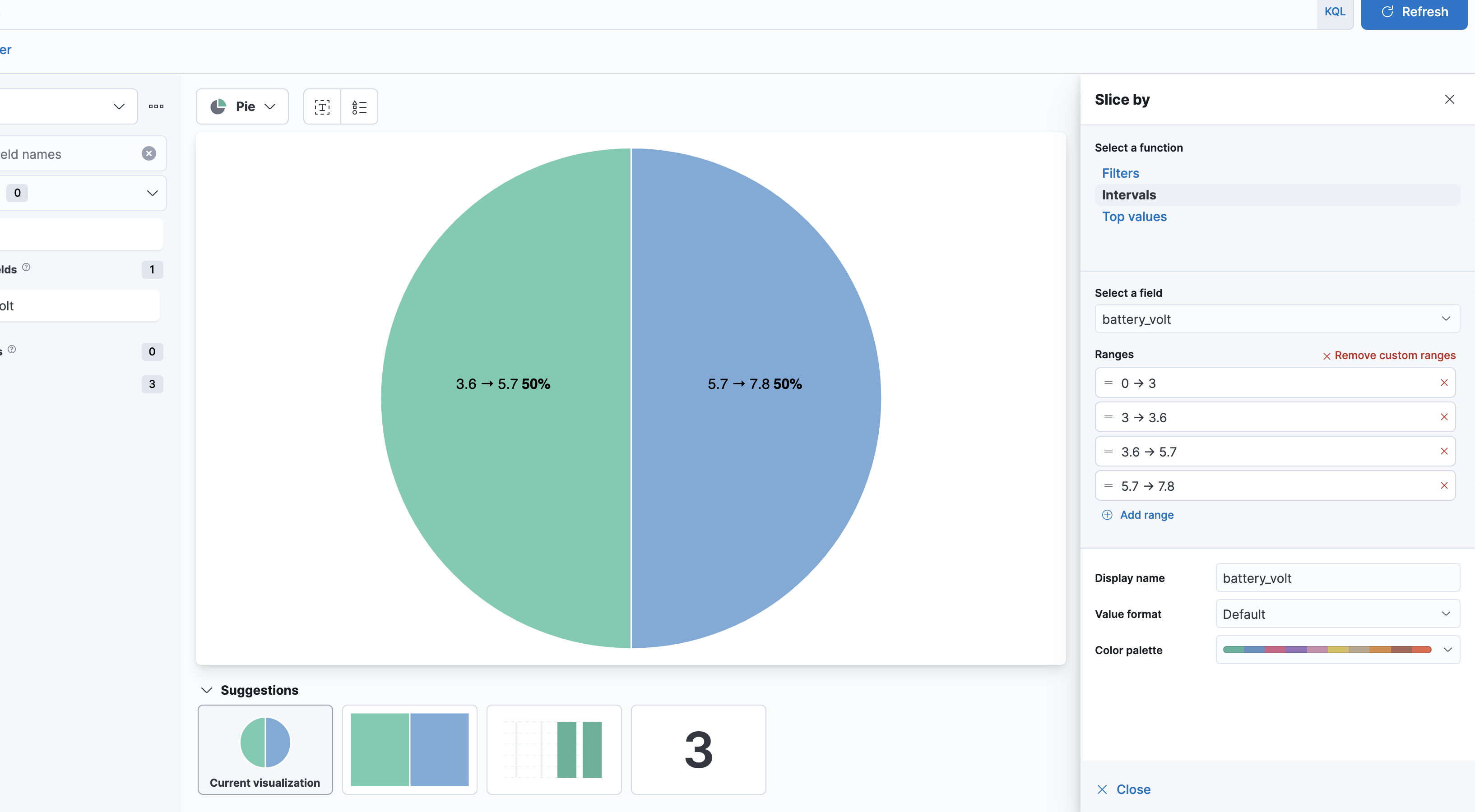Open the data view three-dot options menu
This screenshot has height=812, width=1475.
click(156, 106)
